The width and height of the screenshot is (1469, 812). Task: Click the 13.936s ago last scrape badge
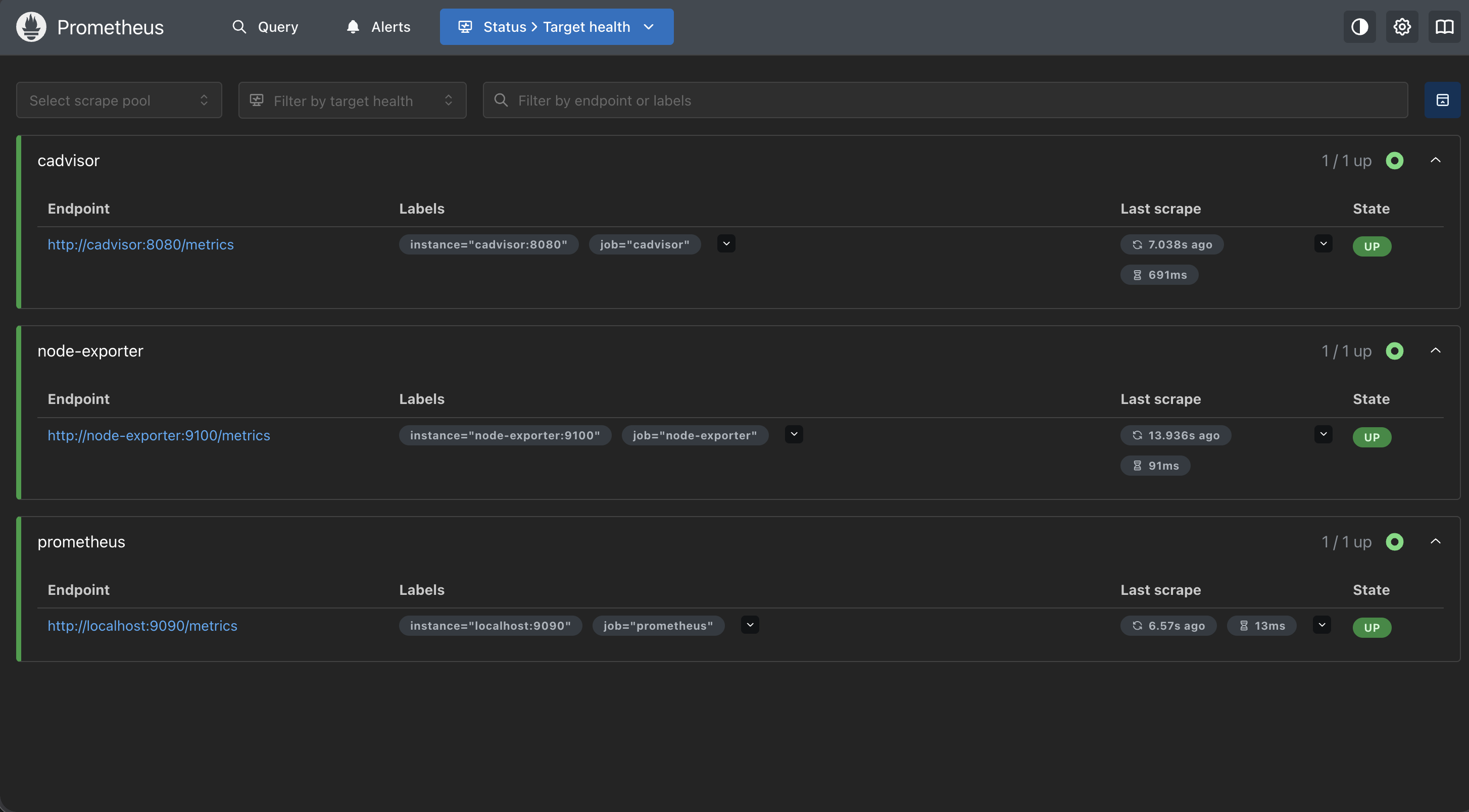(1176, 436)
